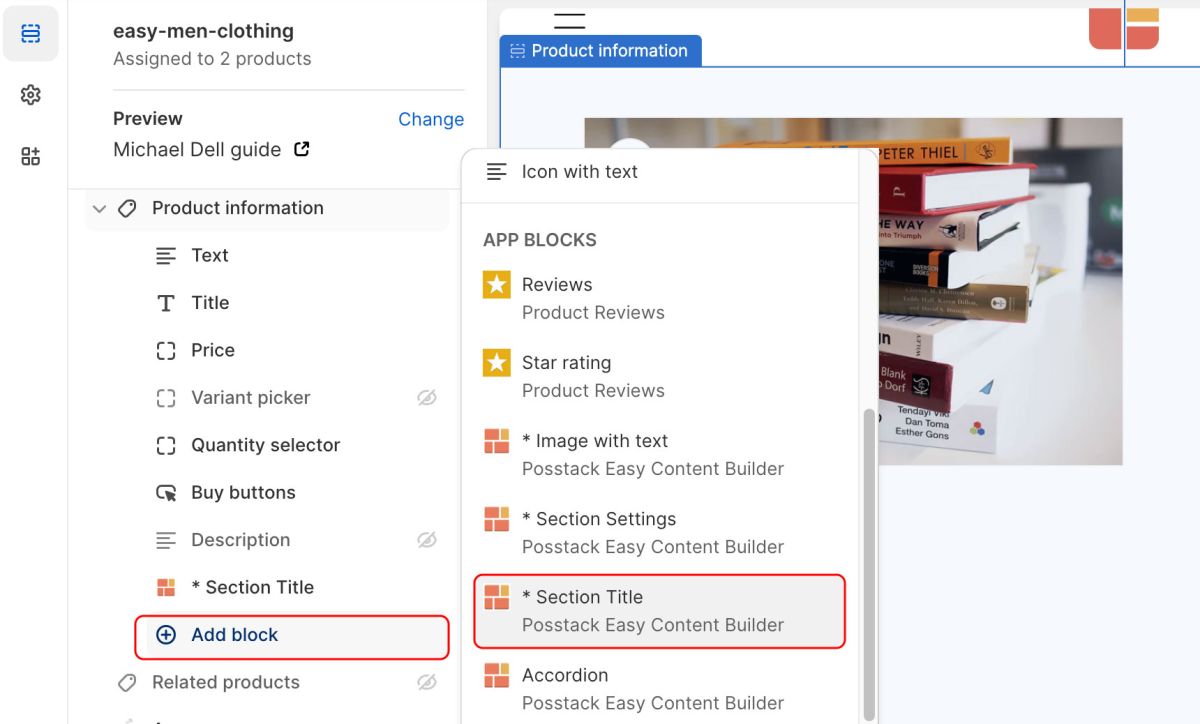Click the Accordion block icon

pyautogui.click(x=496, y=675)
